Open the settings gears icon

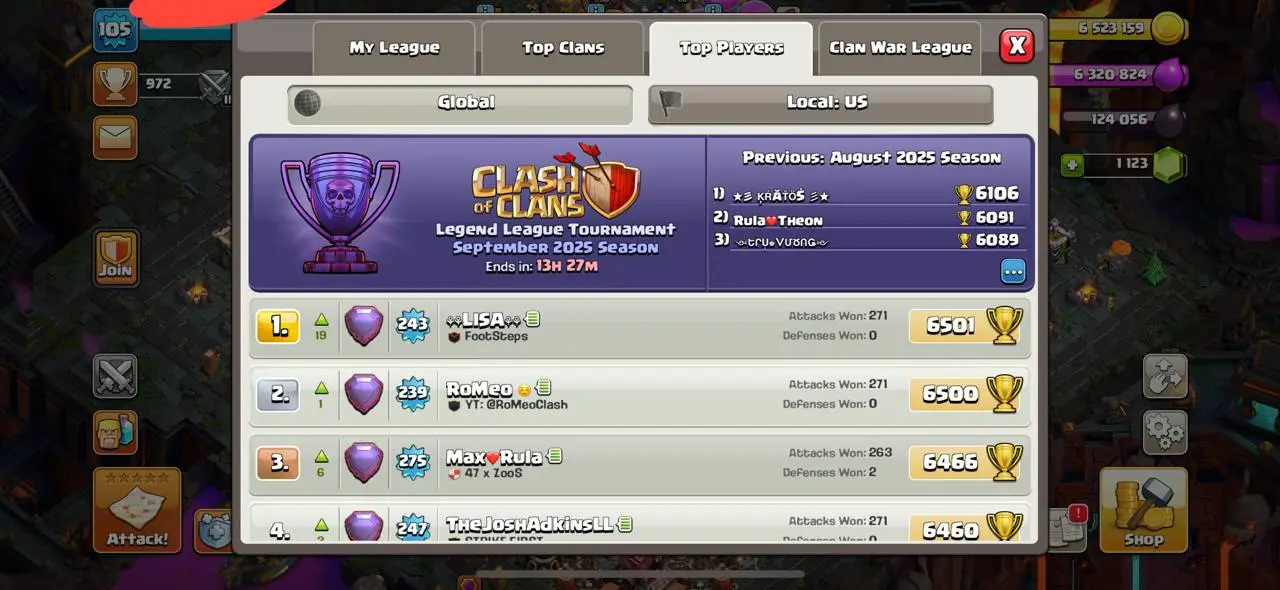pyautogui.click(x=1165, y=431)
